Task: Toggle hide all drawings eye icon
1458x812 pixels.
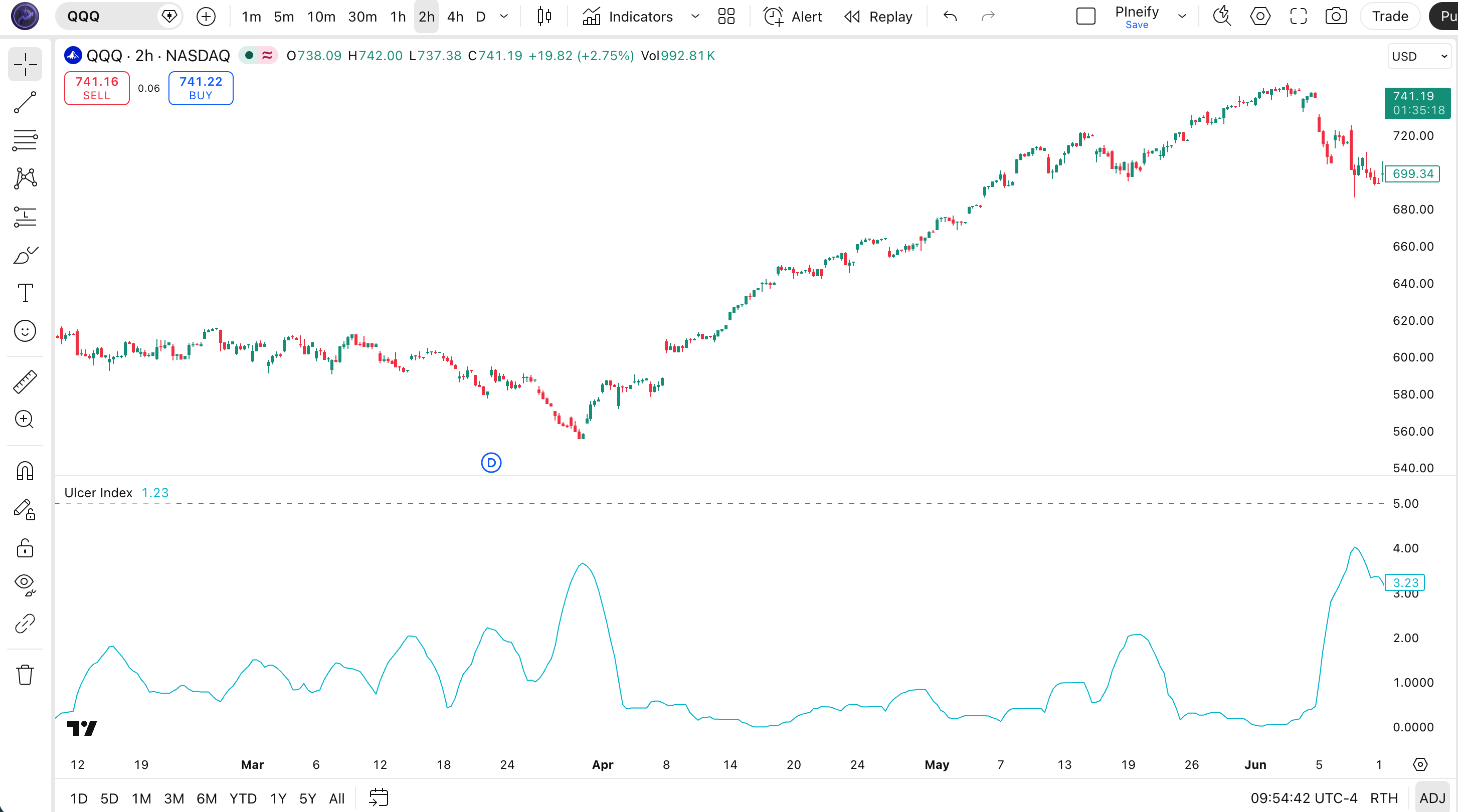Action: [25, 585]
